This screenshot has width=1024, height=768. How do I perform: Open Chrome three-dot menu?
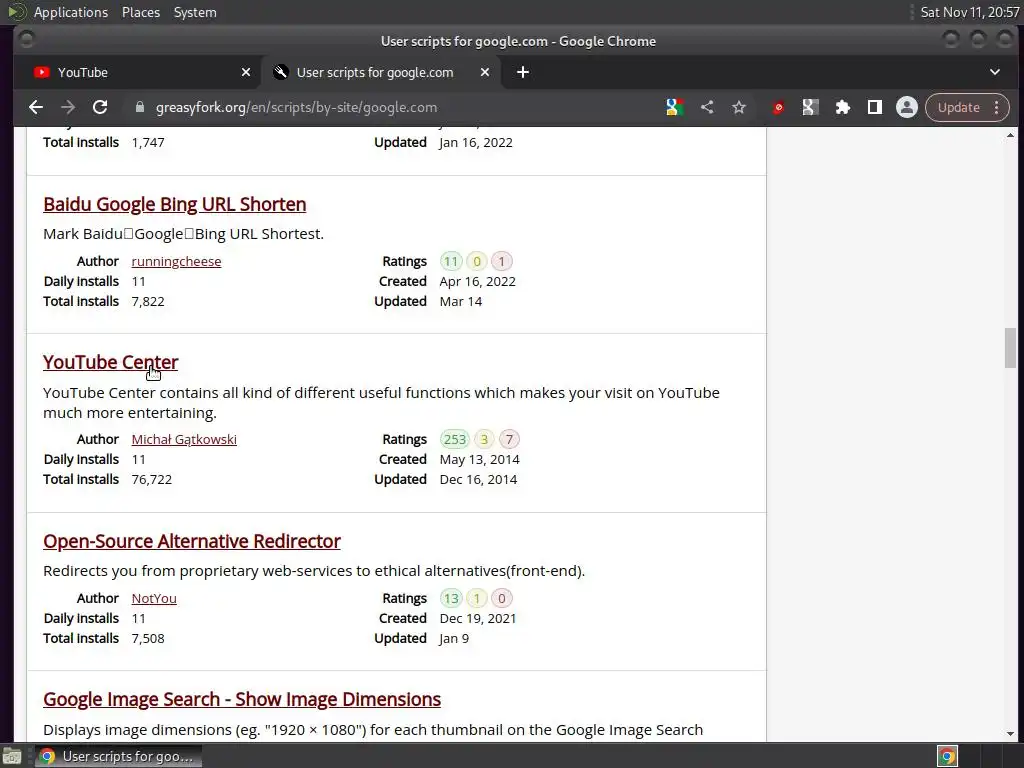coord(997,107)
